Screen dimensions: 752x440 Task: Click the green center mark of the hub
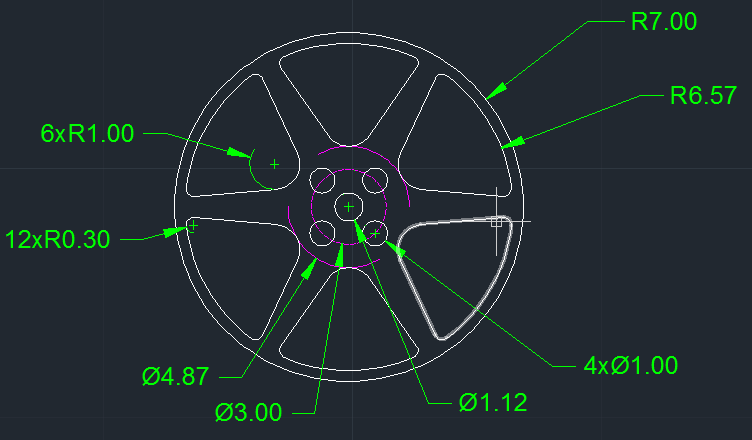pyautogui.click(x=348, y=207)
